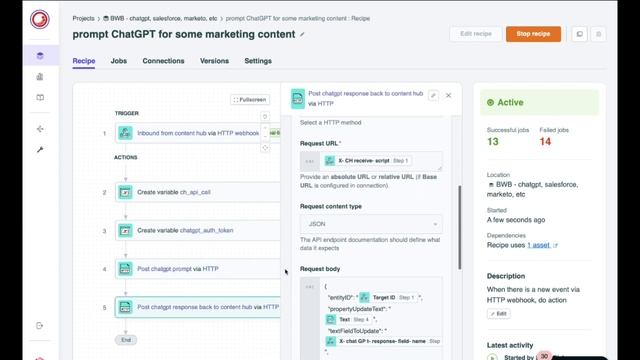Open the 1 asset dependencies link
640x360 pixels.
tap(538, 245)
